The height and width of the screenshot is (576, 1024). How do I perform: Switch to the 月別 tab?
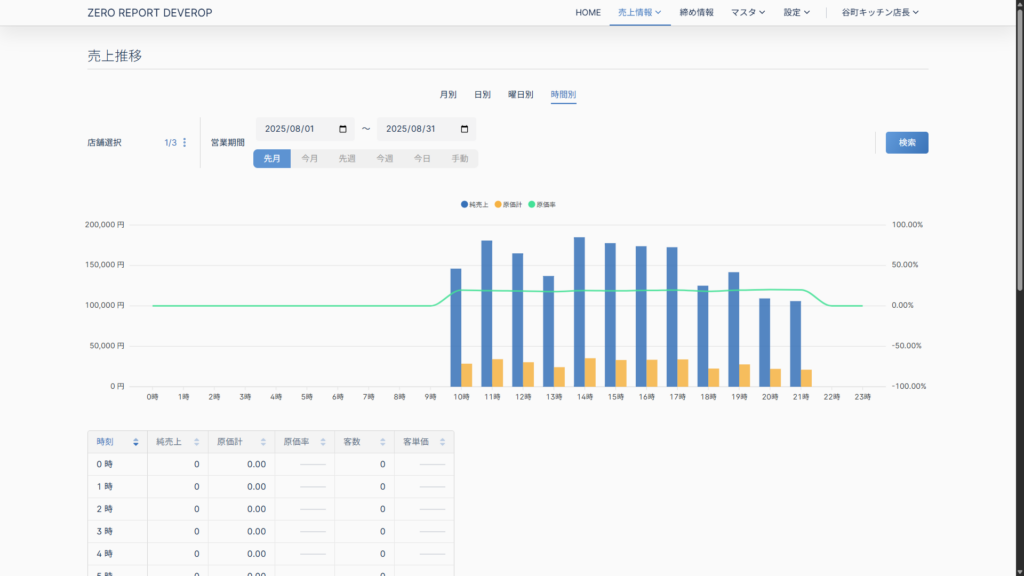point(448,95)
